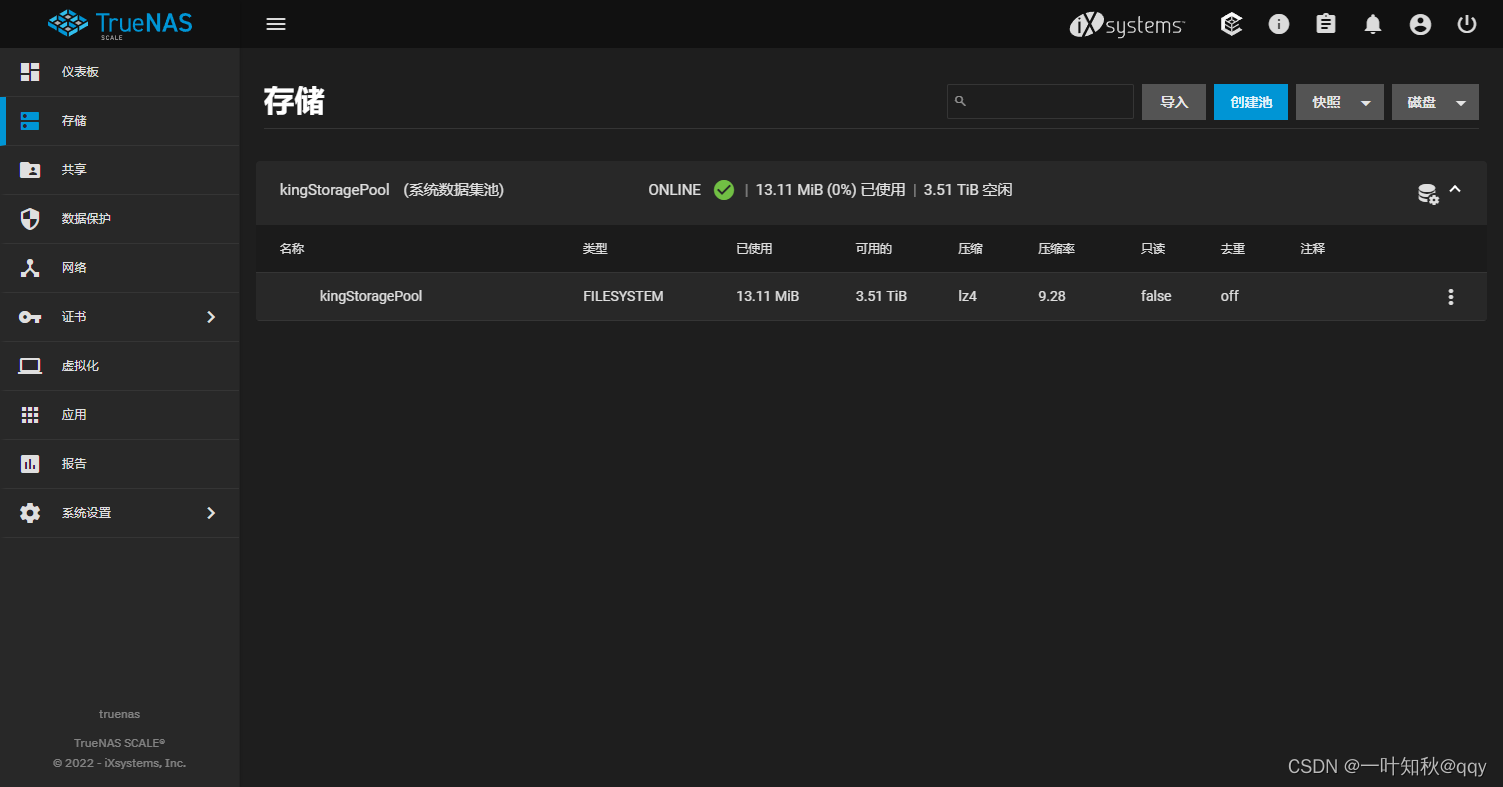Open the alerts bell icon
Screen dimensions: 1503x787
click(1373, 24)
